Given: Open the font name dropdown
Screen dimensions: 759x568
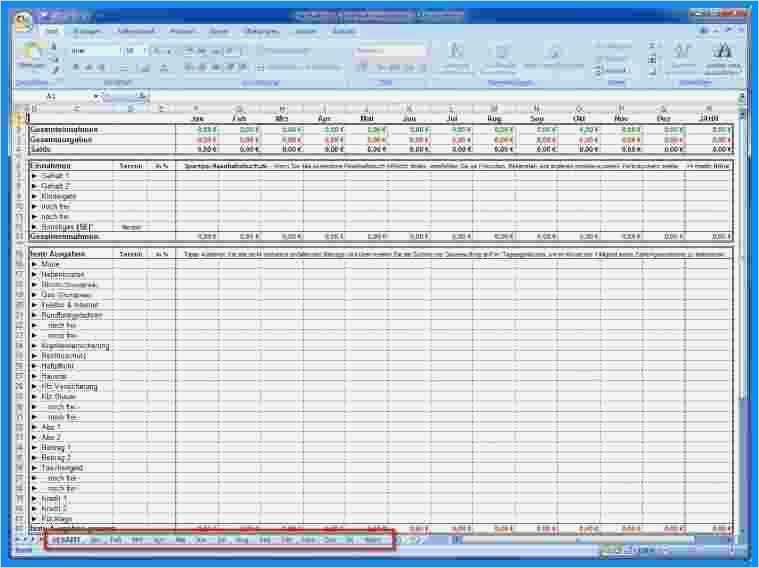Looking at the screenshot, I should (95, 51).
